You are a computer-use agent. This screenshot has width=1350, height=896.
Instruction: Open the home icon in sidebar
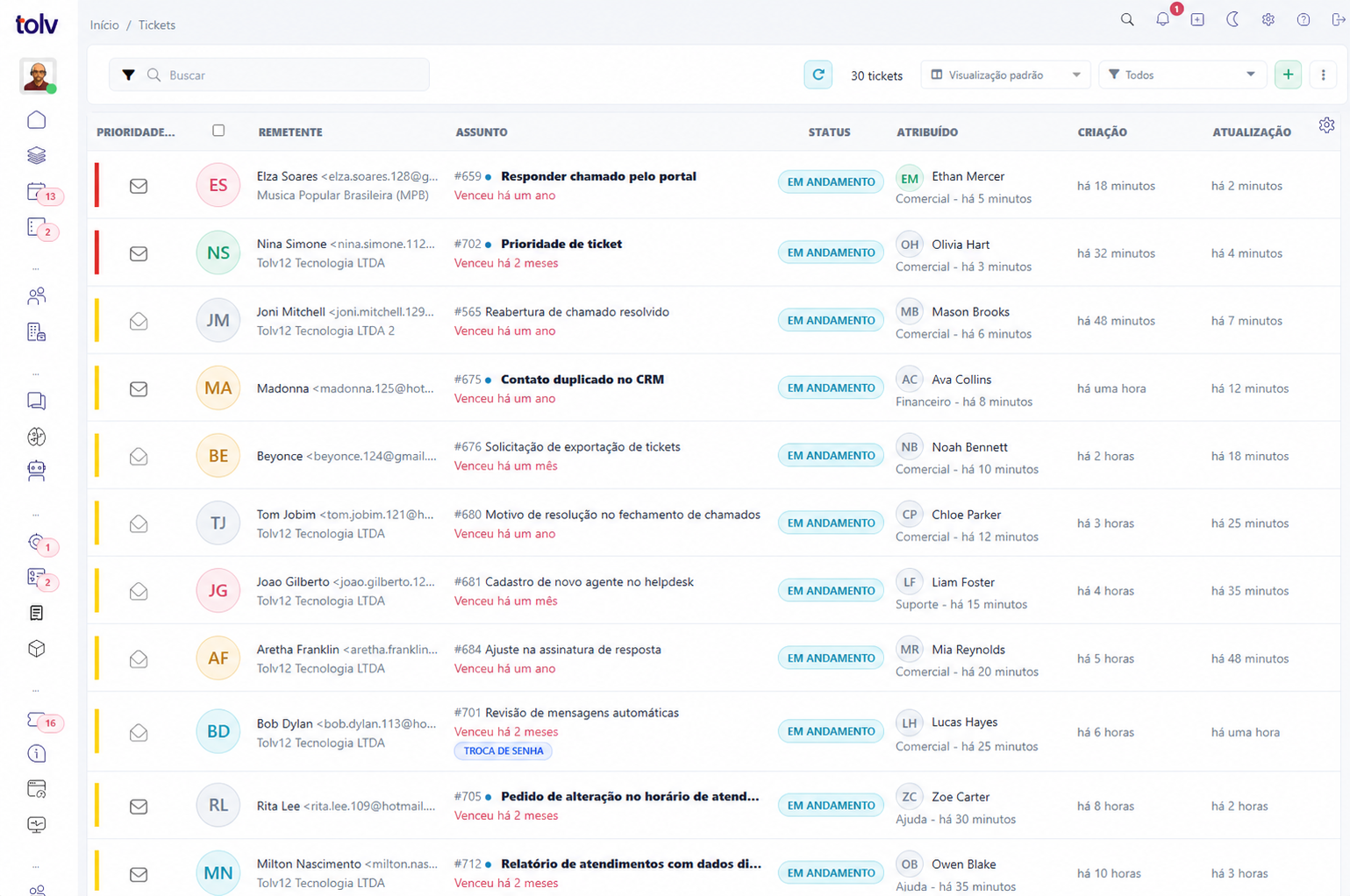coord(36,119)
